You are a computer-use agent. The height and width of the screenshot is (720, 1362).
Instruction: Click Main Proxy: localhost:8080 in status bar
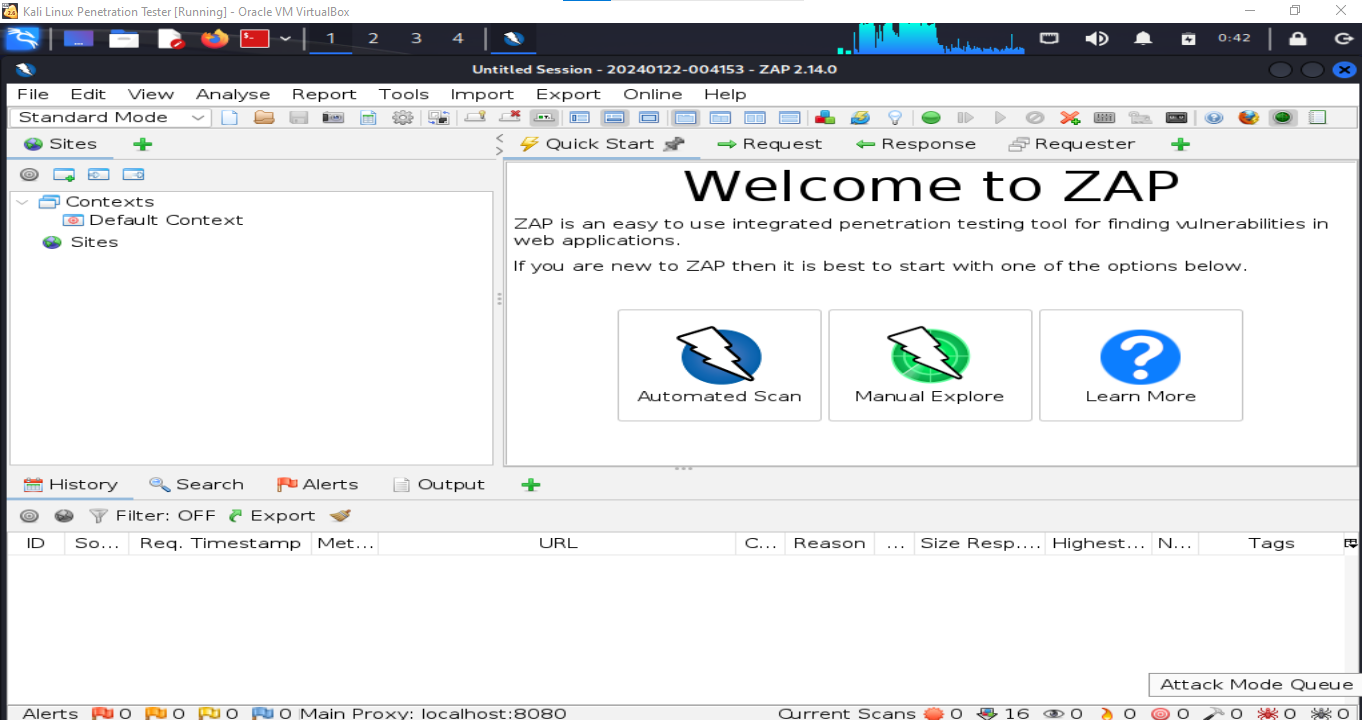coord(433,713)
